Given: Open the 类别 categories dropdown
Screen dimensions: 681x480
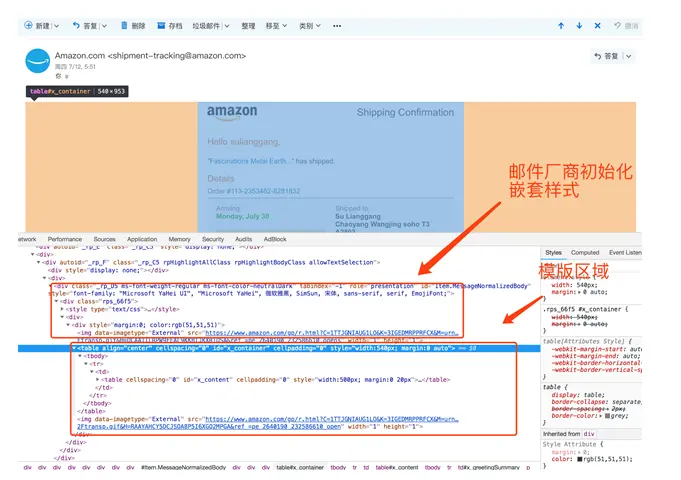Looking at the screenshot, I should tap(318, 26).
